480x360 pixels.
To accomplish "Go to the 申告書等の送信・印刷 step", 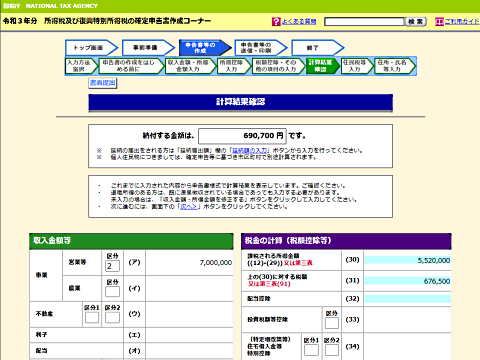I will [x=261, y=48].
